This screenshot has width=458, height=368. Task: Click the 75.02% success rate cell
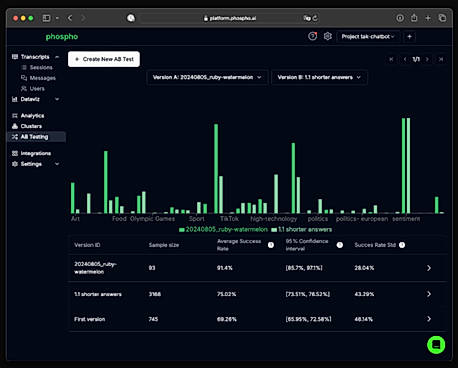pos(226,294)
